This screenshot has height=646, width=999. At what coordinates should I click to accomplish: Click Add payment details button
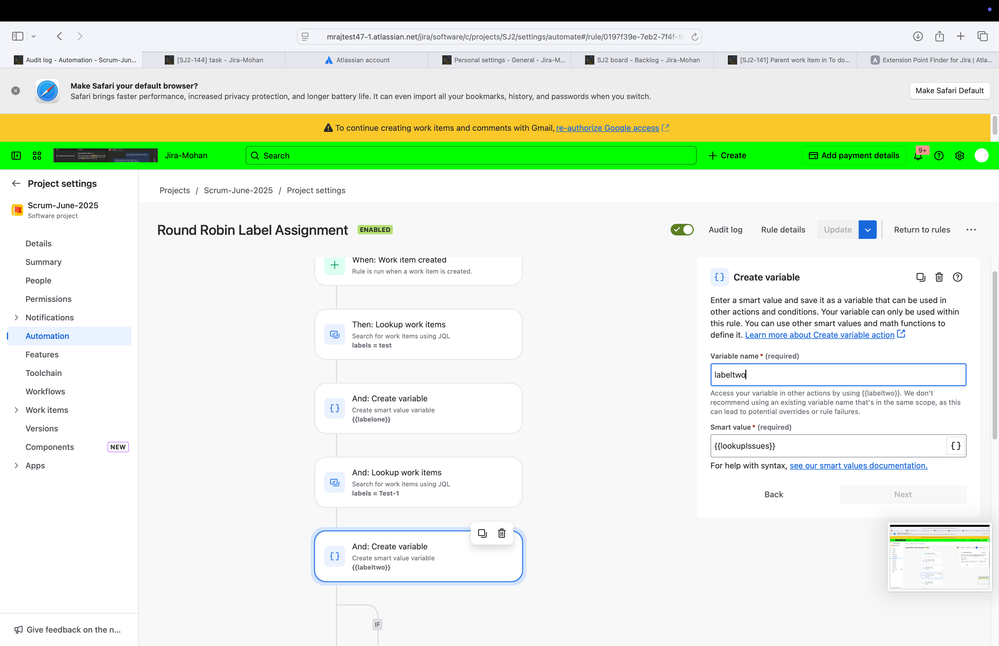pyautogui.click(x=854, y=155)
